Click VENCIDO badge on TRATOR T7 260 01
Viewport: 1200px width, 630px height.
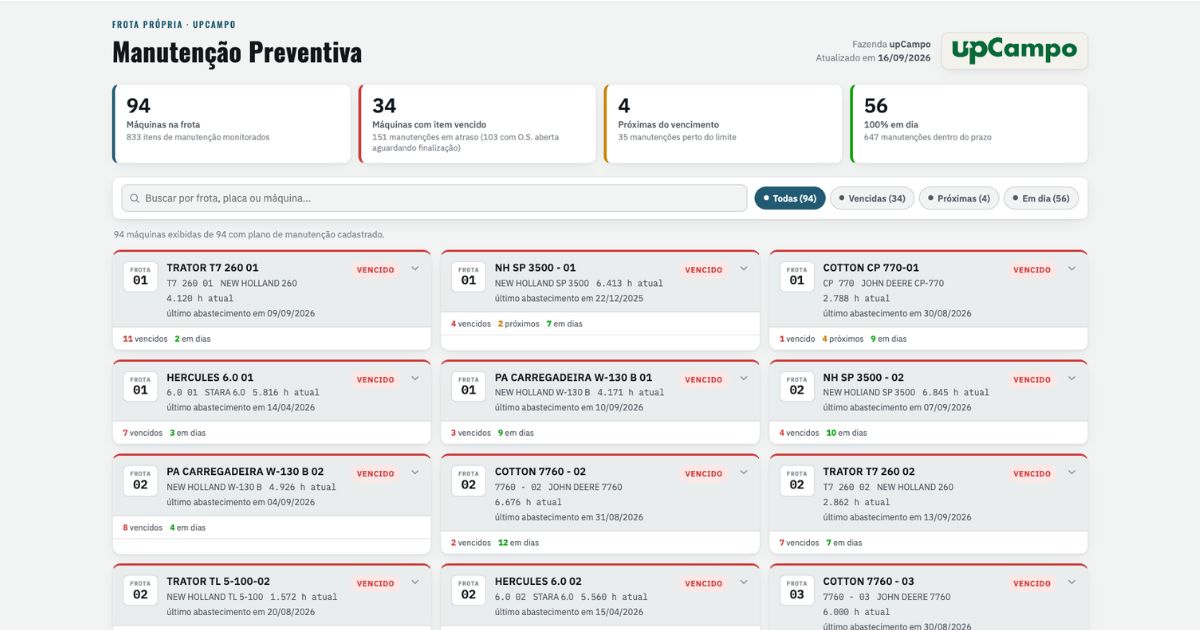(x=376, y=270)
